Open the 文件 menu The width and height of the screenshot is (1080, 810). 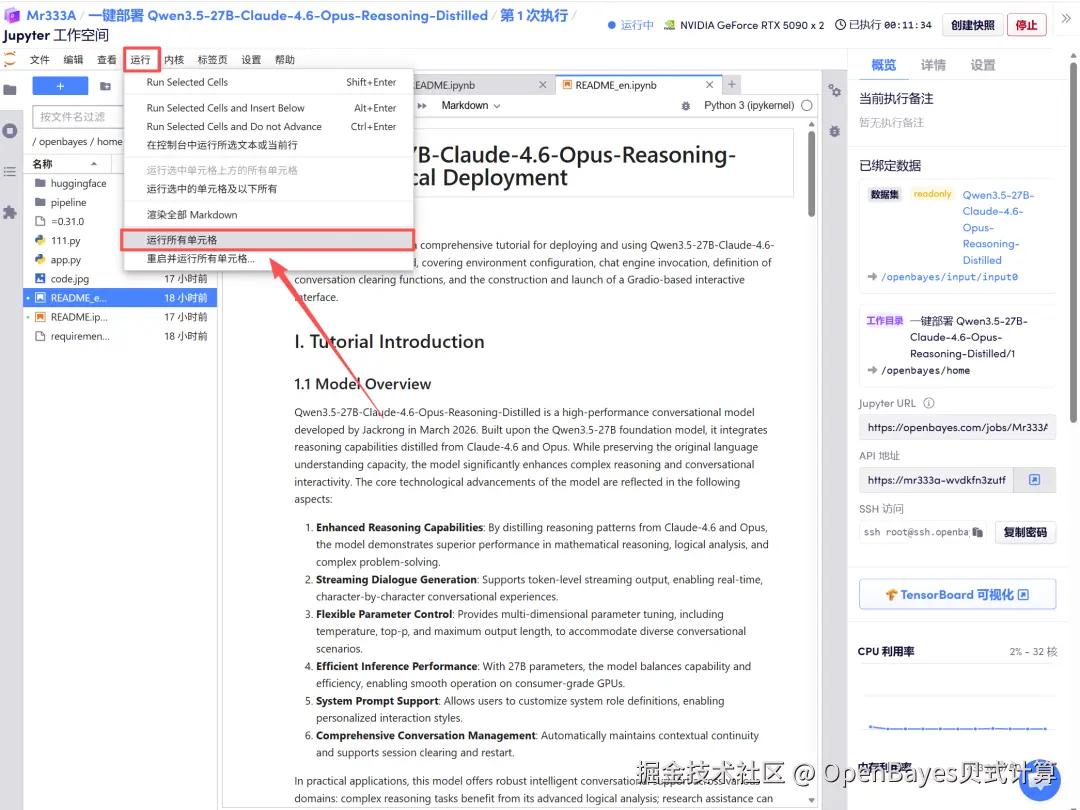click(39, 60)
